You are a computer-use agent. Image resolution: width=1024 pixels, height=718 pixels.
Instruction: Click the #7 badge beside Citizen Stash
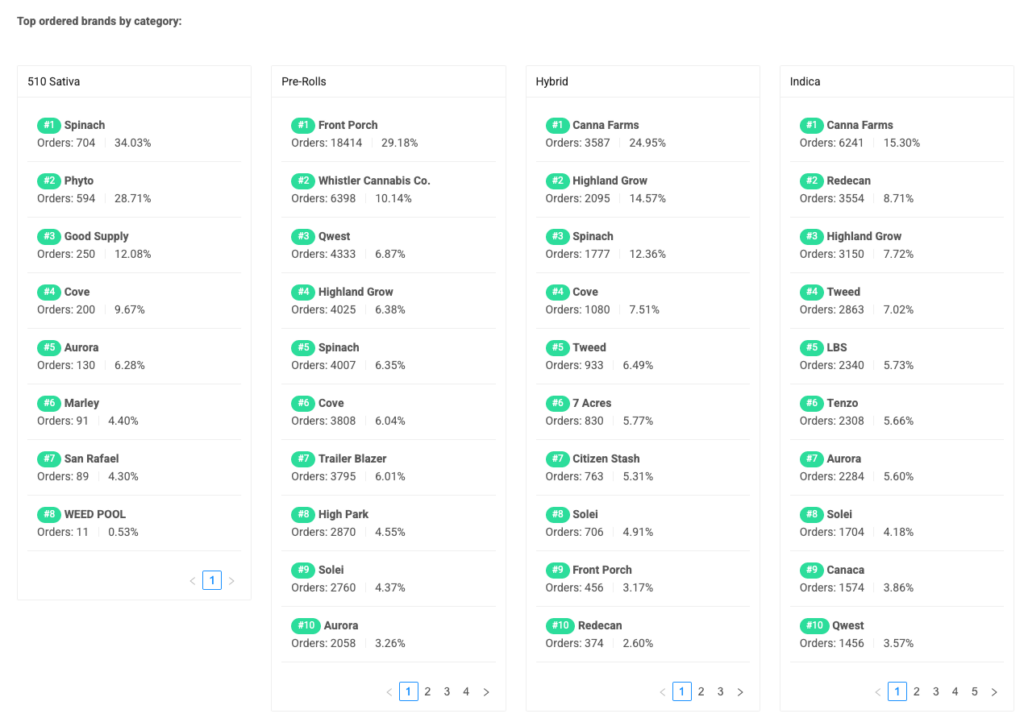click(x=558, y=459)
